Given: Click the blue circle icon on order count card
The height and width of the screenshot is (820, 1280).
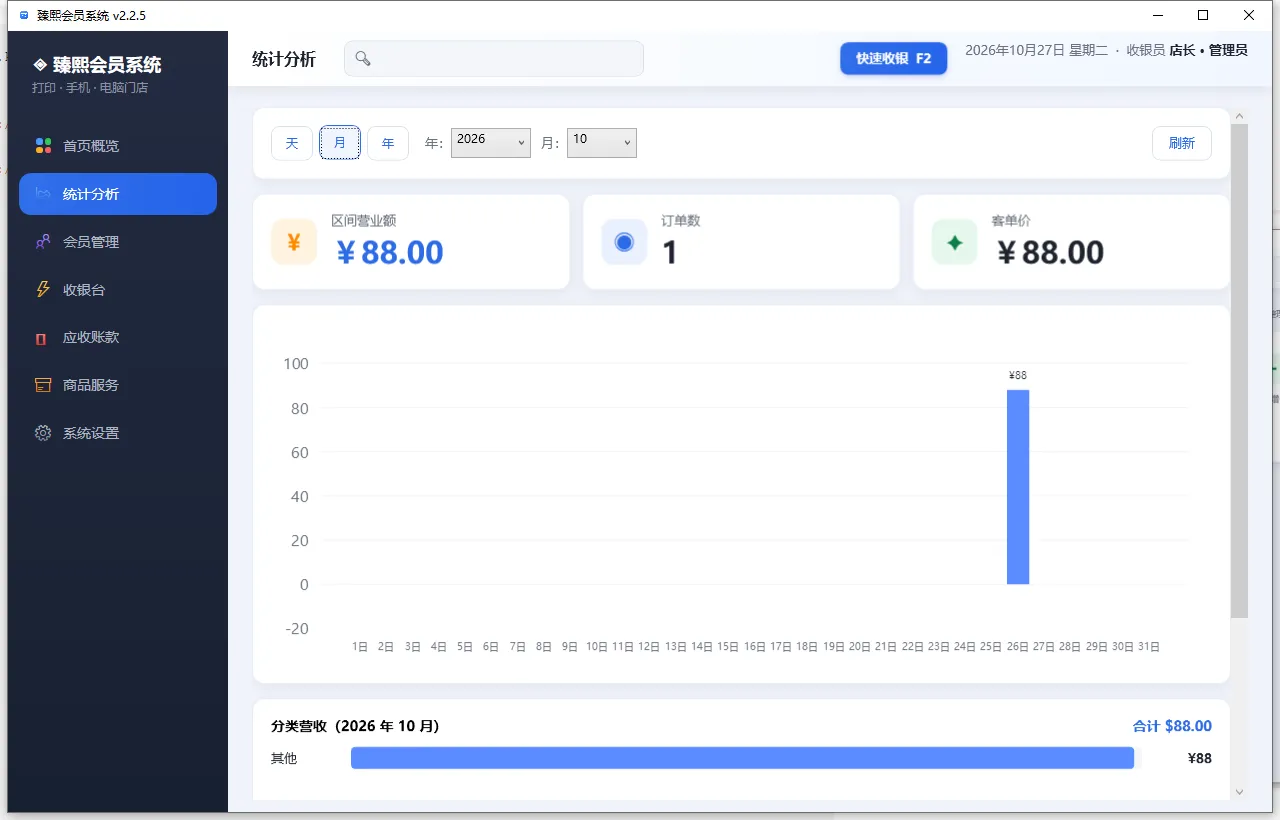Looking at the screenshot, I should point(624,242).
